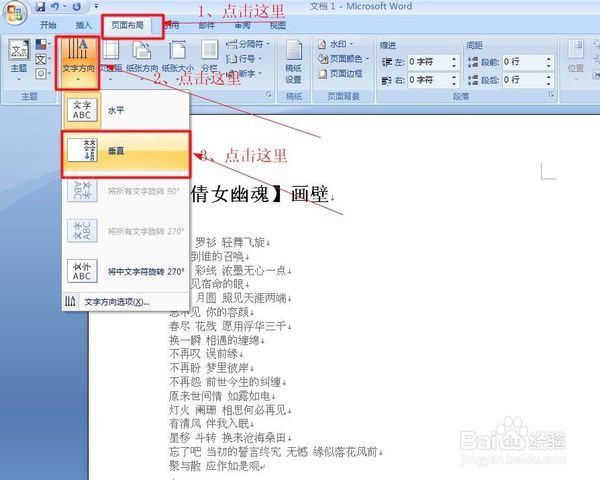Image resolution: width=600 pixels, height=480 pixels.
Task: Open 稿纸设置 manuscript paper settings
Action: 293,61
